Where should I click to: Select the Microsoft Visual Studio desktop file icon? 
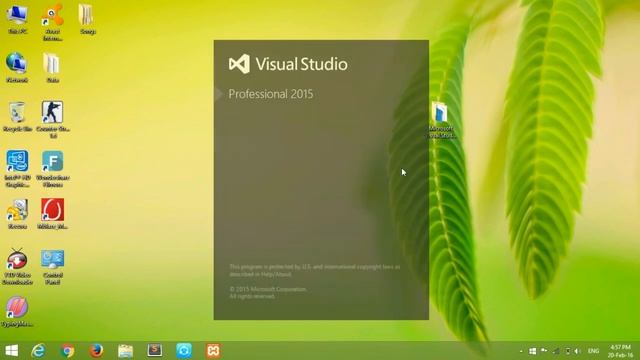click(441, 120)
